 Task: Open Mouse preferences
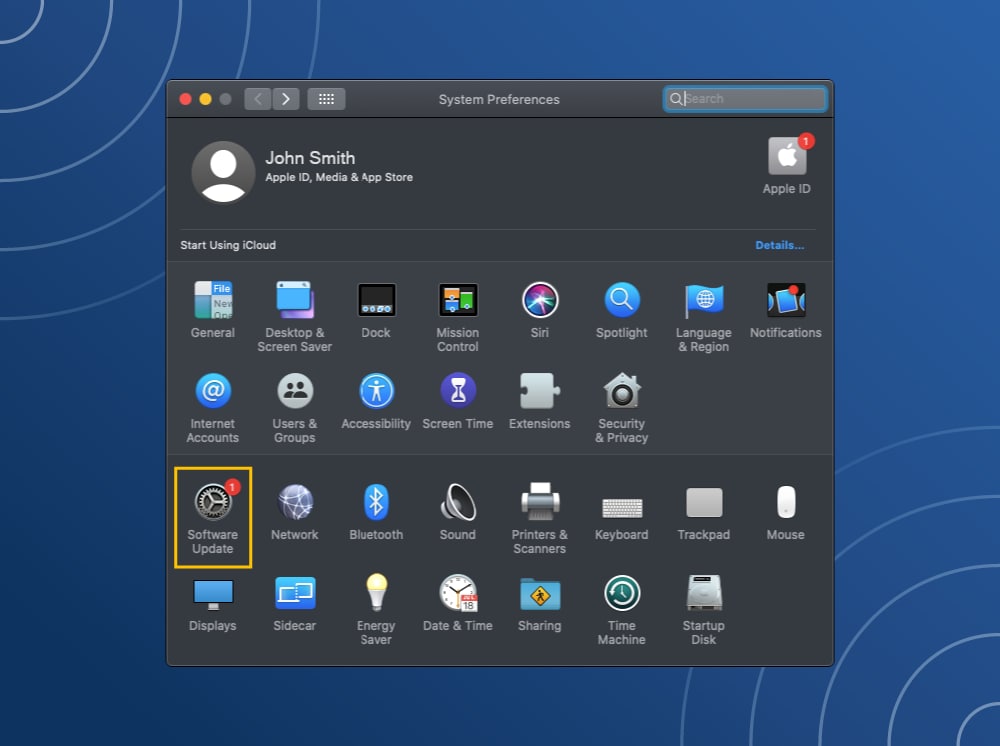[786, 513]
